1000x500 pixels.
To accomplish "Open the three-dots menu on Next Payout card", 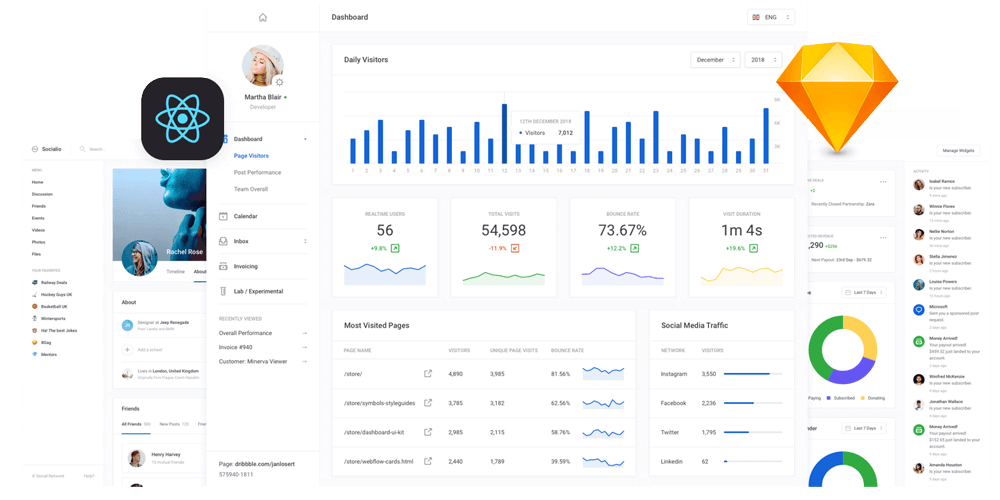I will click(883, 237).
